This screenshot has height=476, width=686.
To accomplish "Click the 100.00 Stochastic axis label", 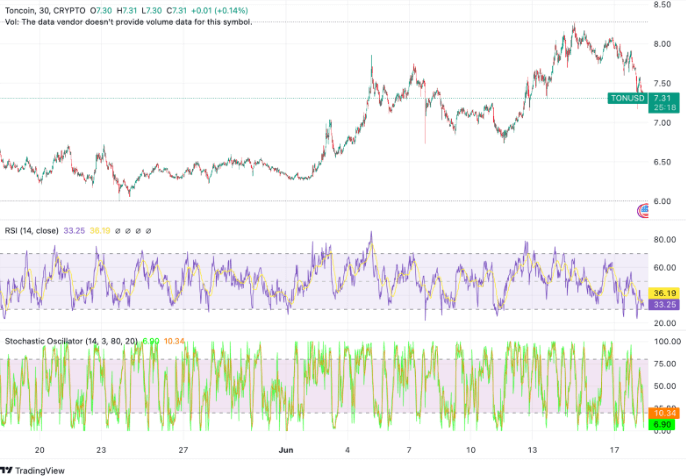I will tap(667, 341).
